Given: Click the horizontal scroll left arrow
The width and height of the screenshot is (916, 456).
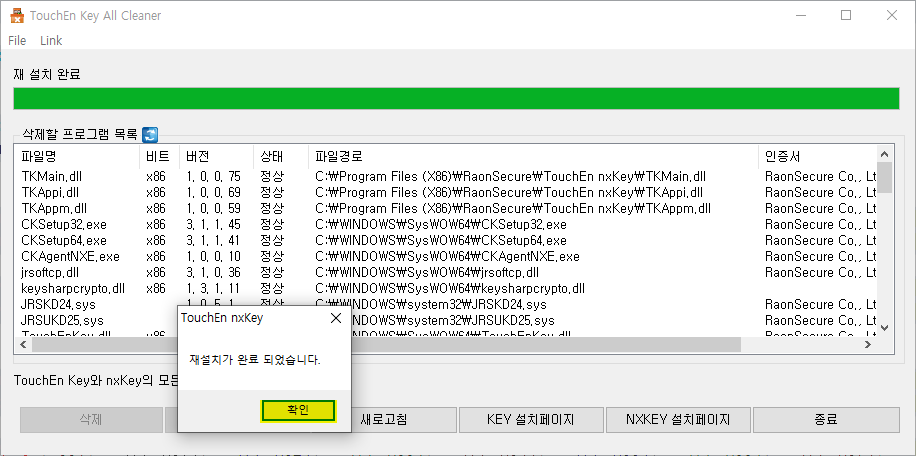Looking at the screenshot, I should pos(23,345).
